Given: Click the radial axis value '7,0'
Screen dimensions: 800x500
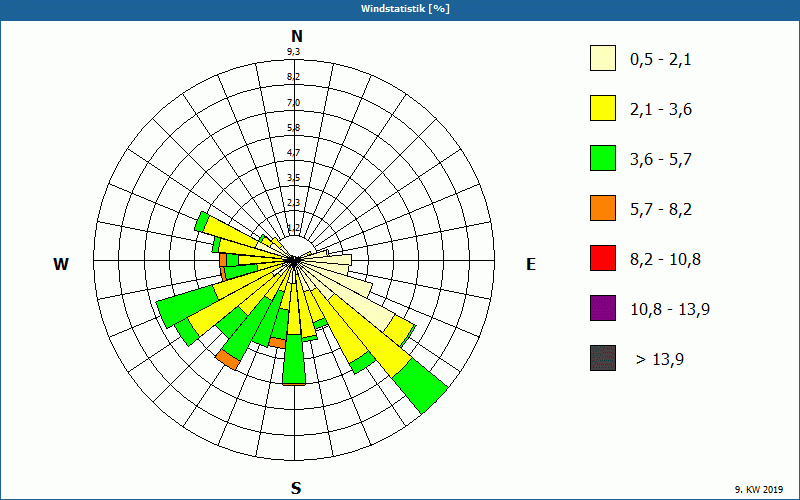Looking at the screenshot, I should click(x=293, y=103).
